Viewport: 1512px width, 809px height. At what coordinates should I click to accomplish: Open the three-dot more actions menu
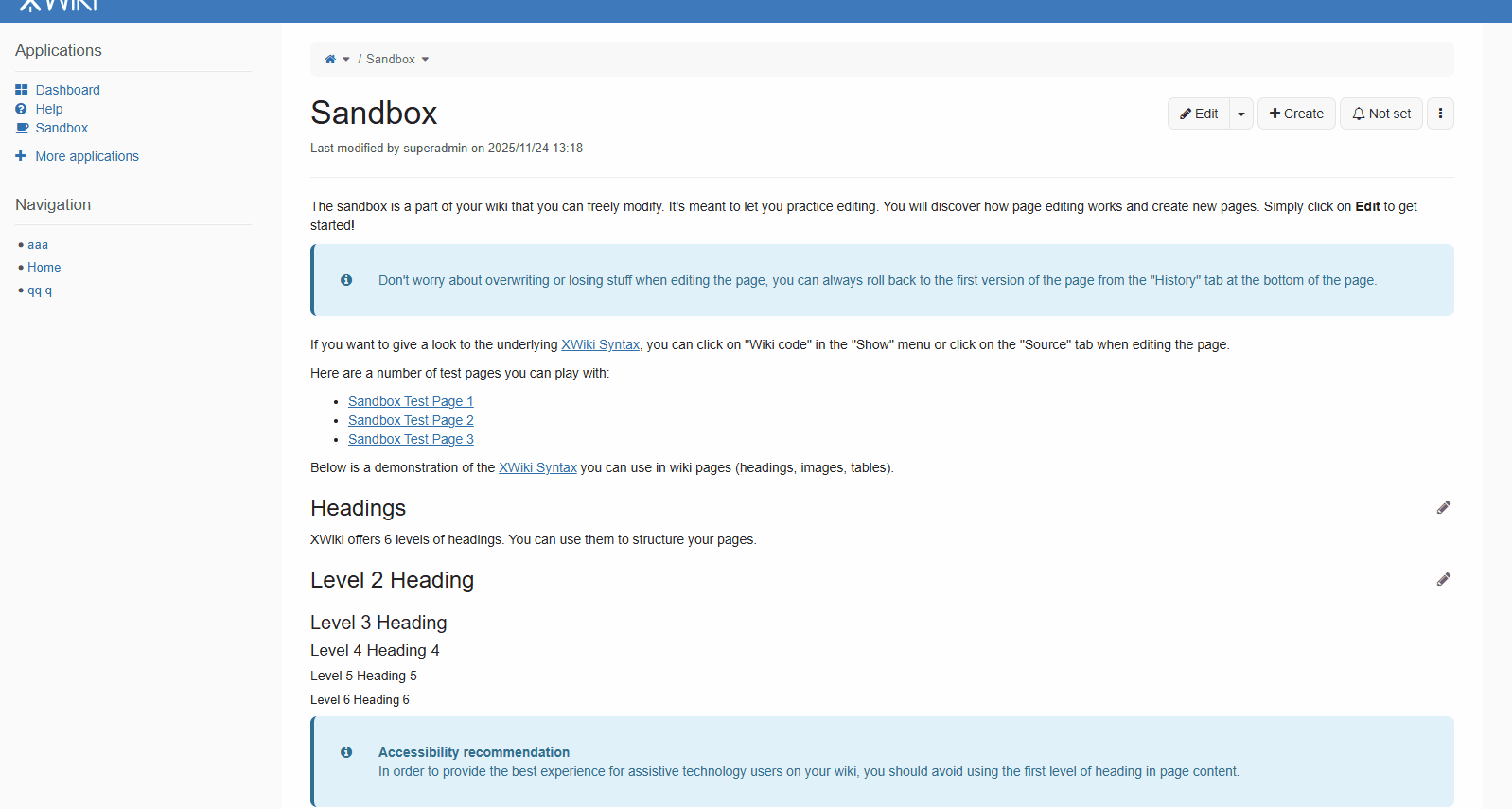[1440, 114]
